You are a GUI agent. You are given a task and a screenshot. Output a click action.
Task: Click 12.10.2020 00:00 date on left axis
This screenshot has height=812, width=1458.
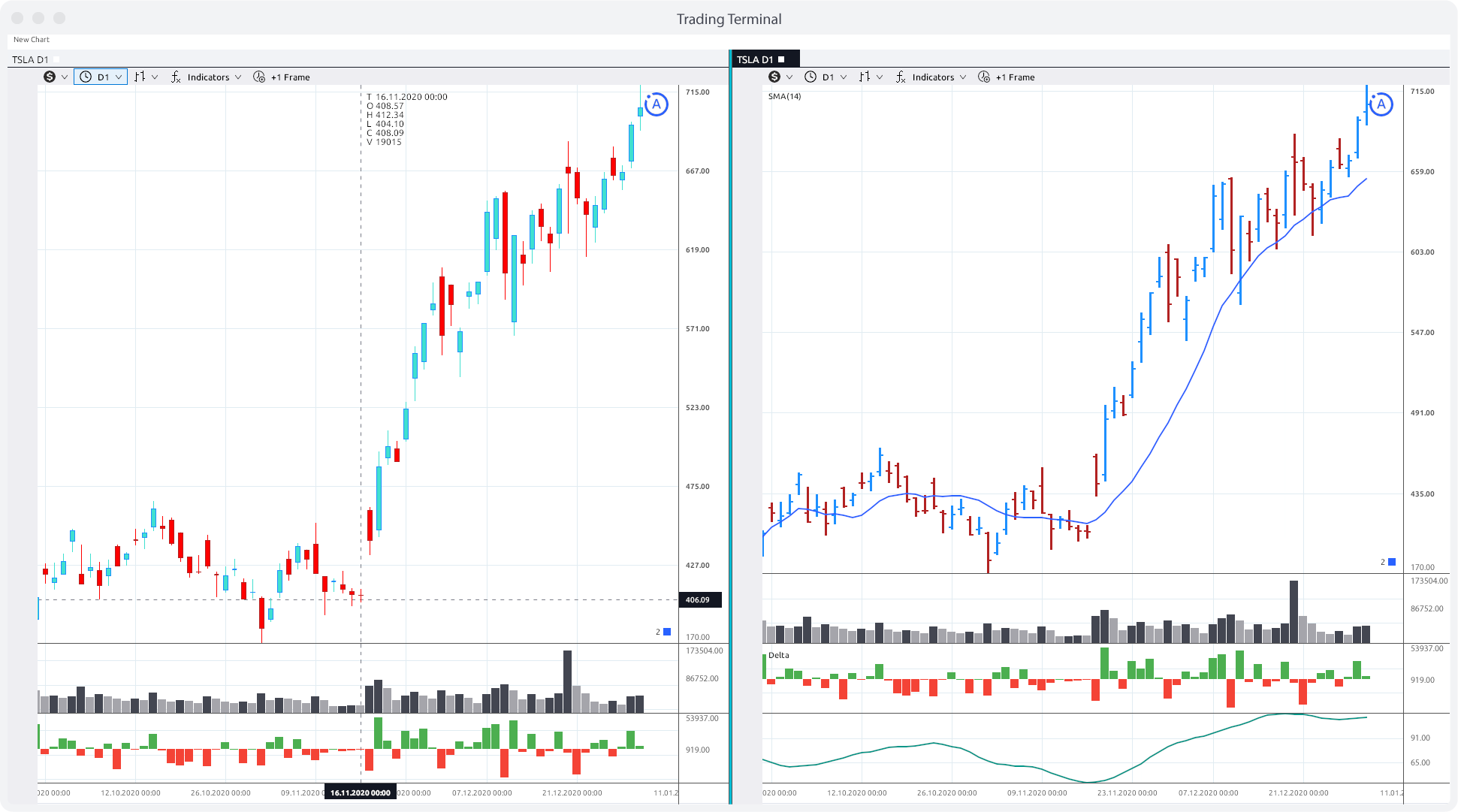click(x=131, y=792)
